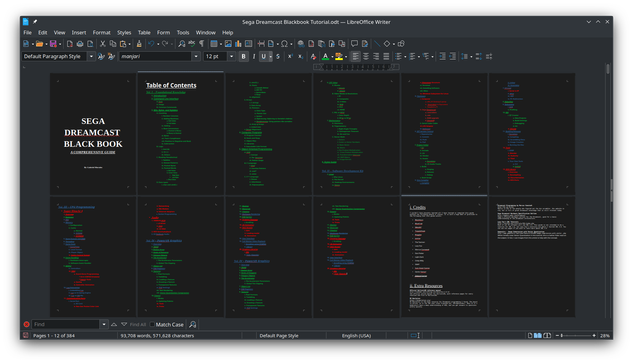Enable the Match Case checkbox
The image size is (633, 363).
tap(152, 324)
